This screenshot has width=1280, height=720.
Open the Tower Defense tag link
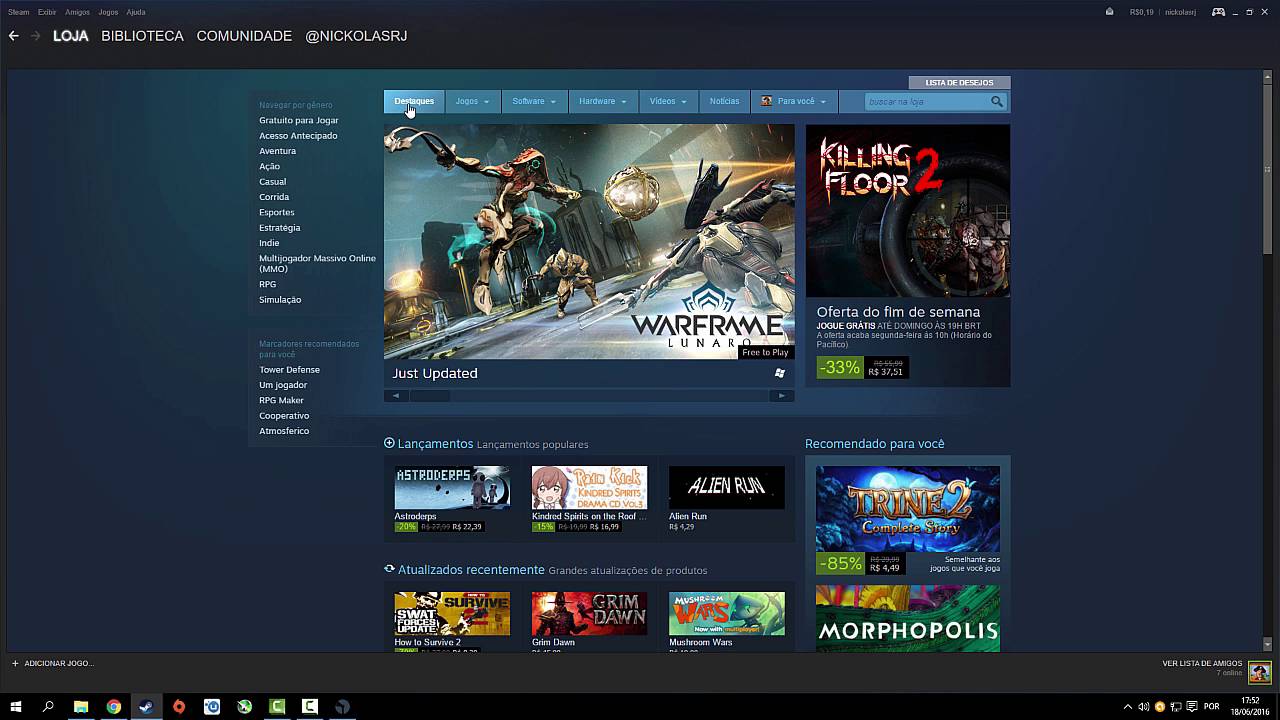(x=289, y=369)
